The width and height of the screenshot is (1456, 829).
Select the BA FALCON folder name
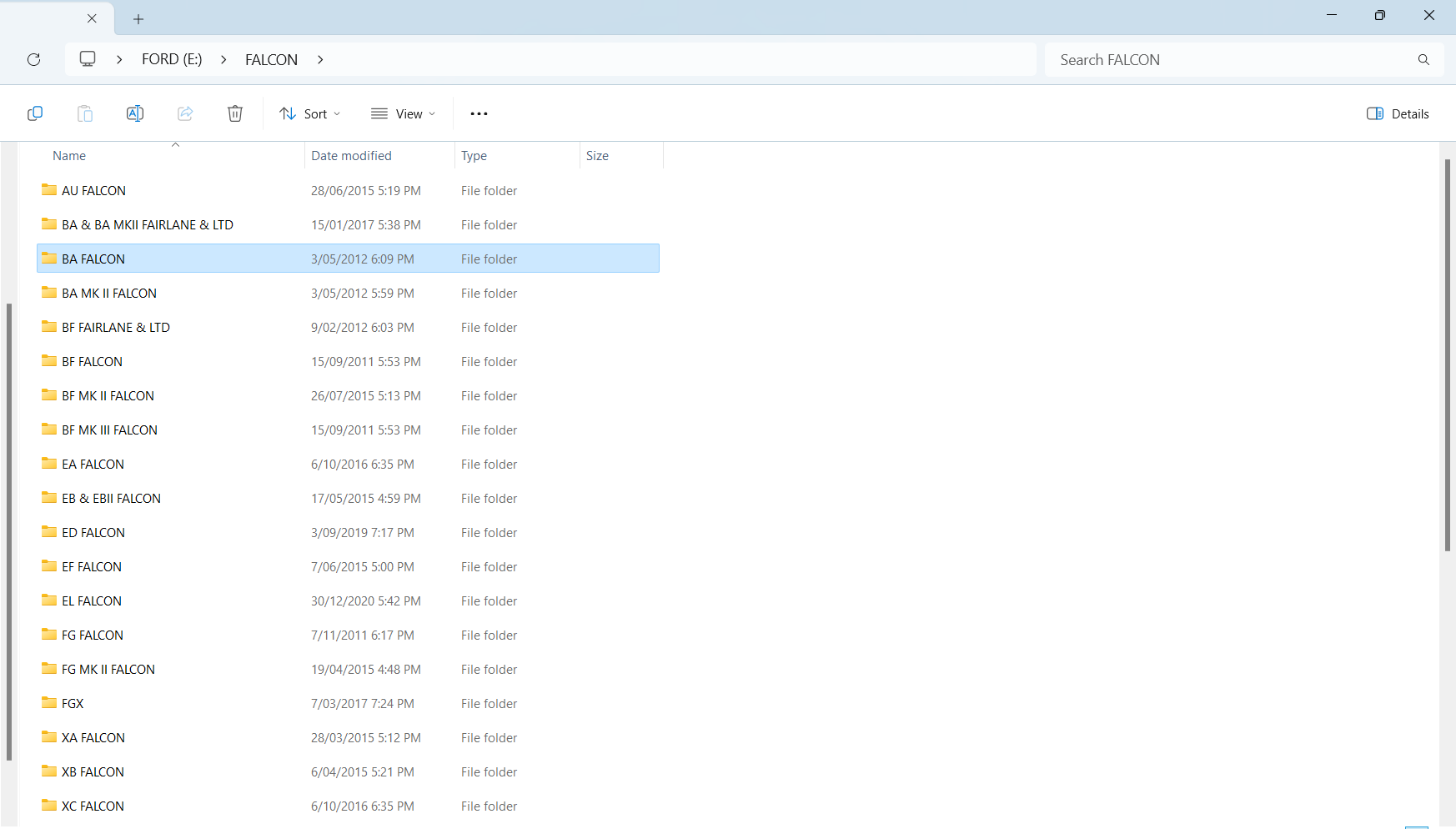pyautogui.click(x=93, y=259)
